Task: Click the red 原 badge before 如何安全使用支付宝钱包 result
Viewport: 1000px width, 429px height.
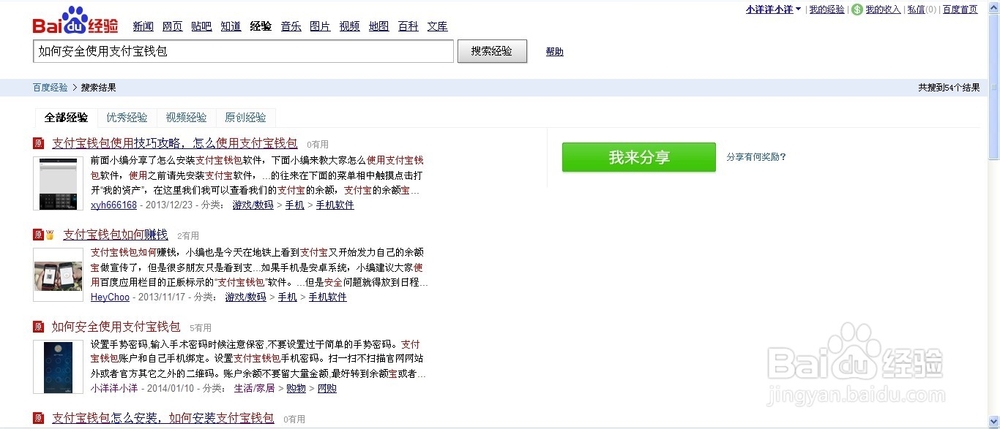Action: [x=38, y=327]
